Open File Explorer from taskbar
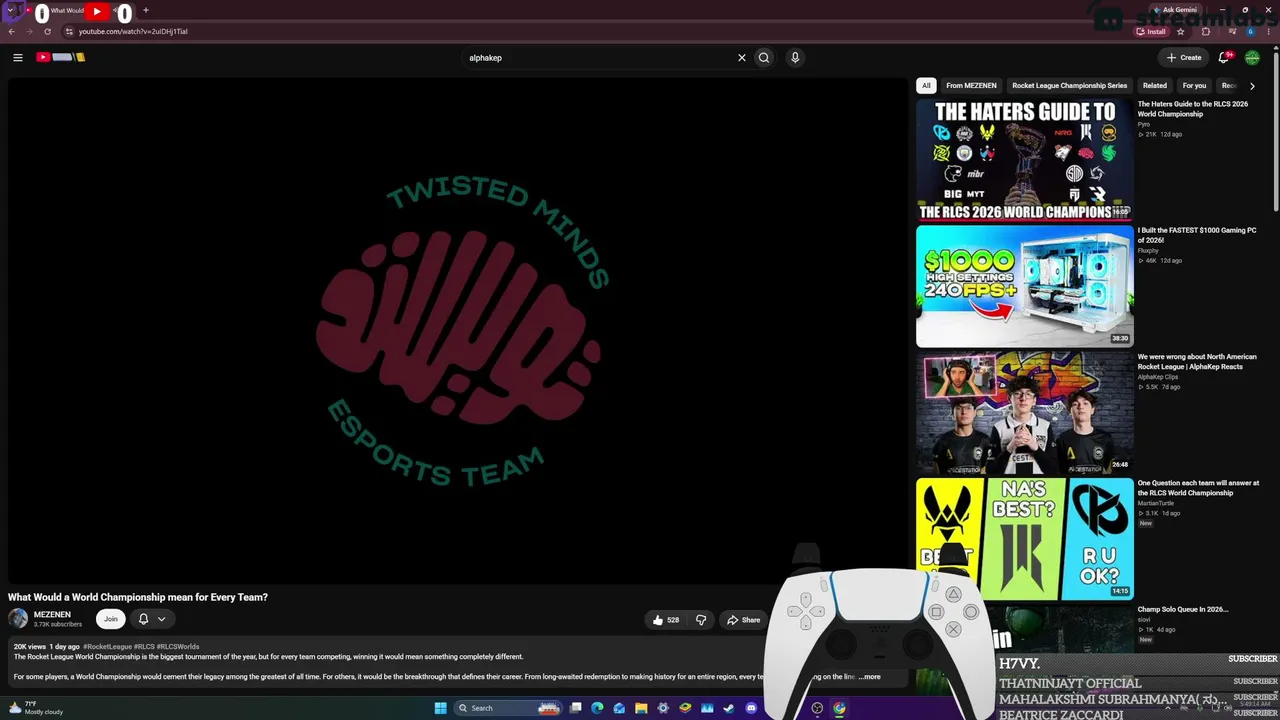Image resolution: width=1280 pixels, height=720 pixels. [641, 708]
